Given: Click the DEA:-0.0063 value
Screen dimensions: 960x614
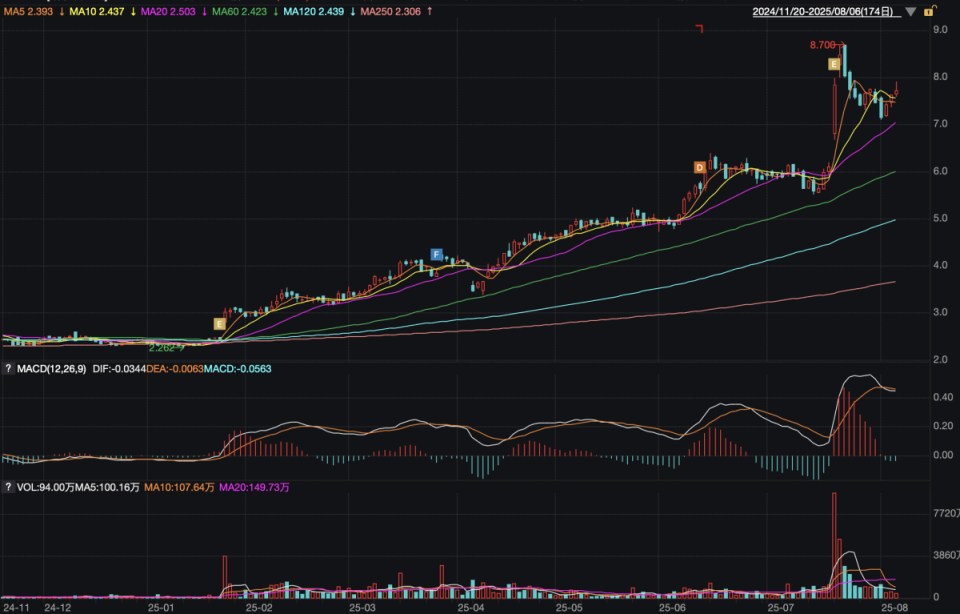Looking at the screenshot, I should 174,369.
